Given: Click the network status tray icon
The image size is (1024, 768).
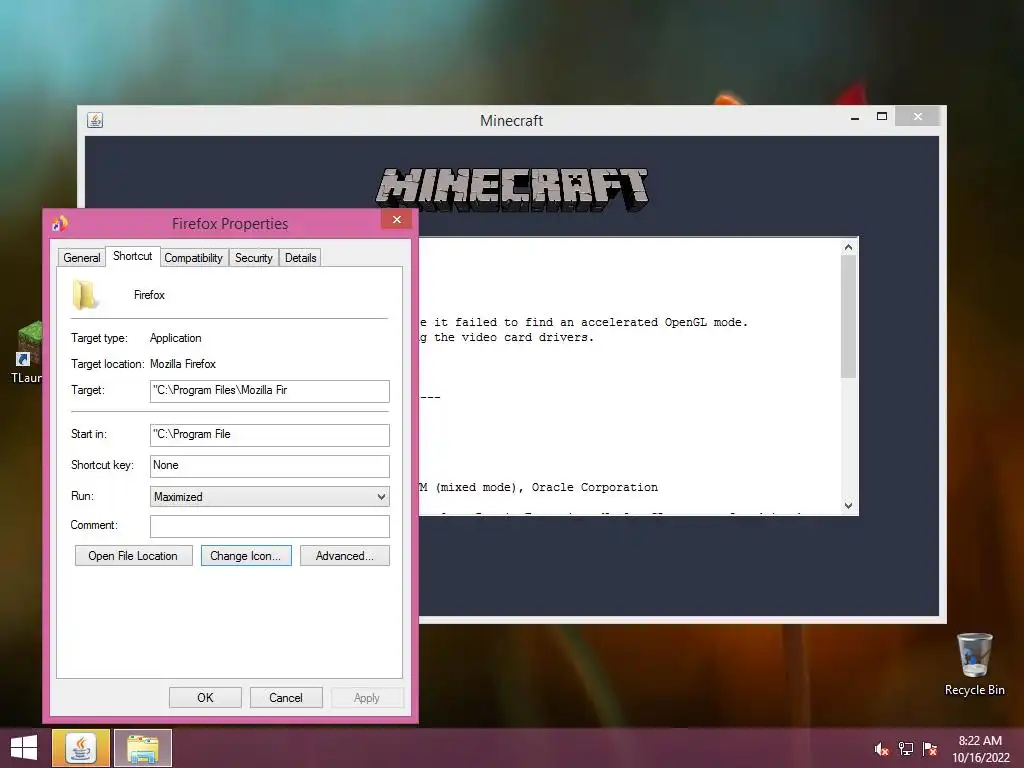Looking at the screenshot, I should coord(905,749).
